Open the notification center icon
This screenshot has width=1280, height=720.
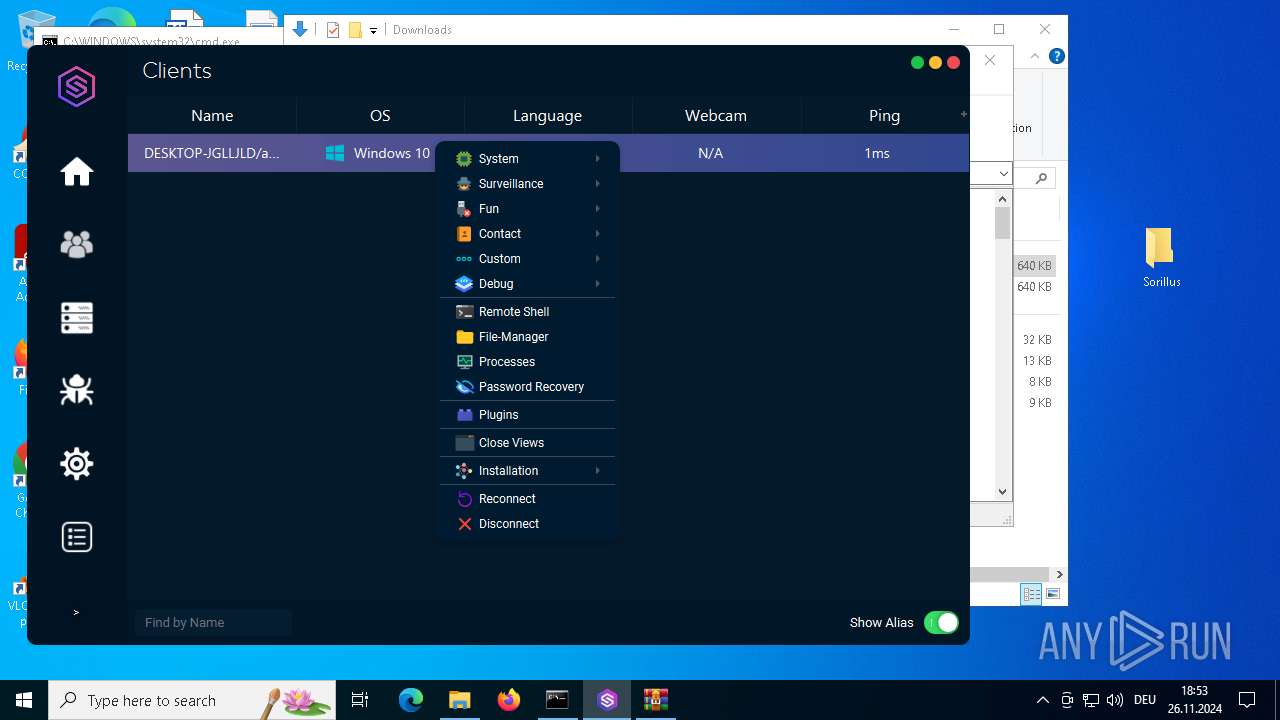1247,700
